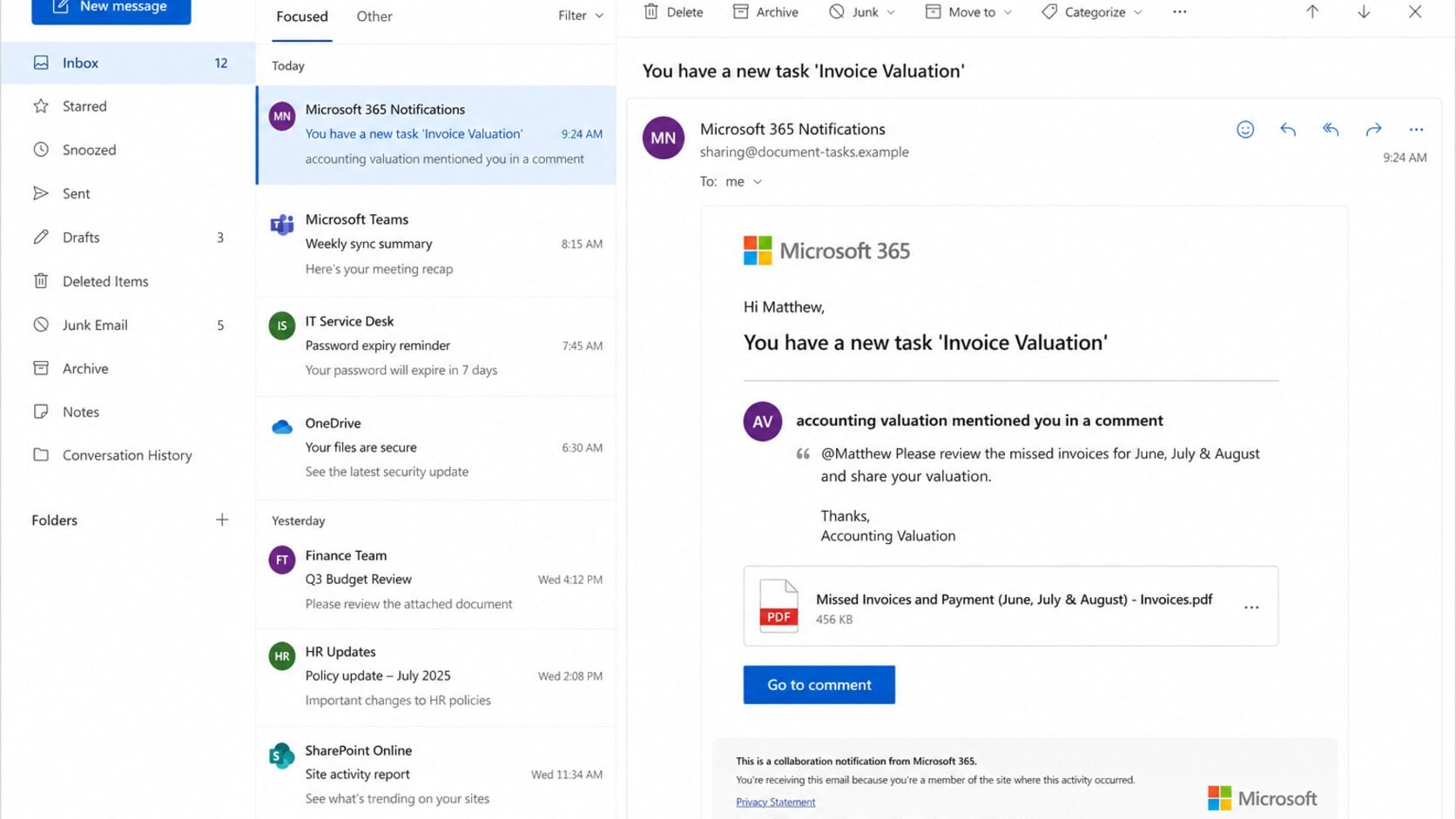Open the Junk Email folder
This screenshot has width=1456, height=819.
click(x=128, y=325)
